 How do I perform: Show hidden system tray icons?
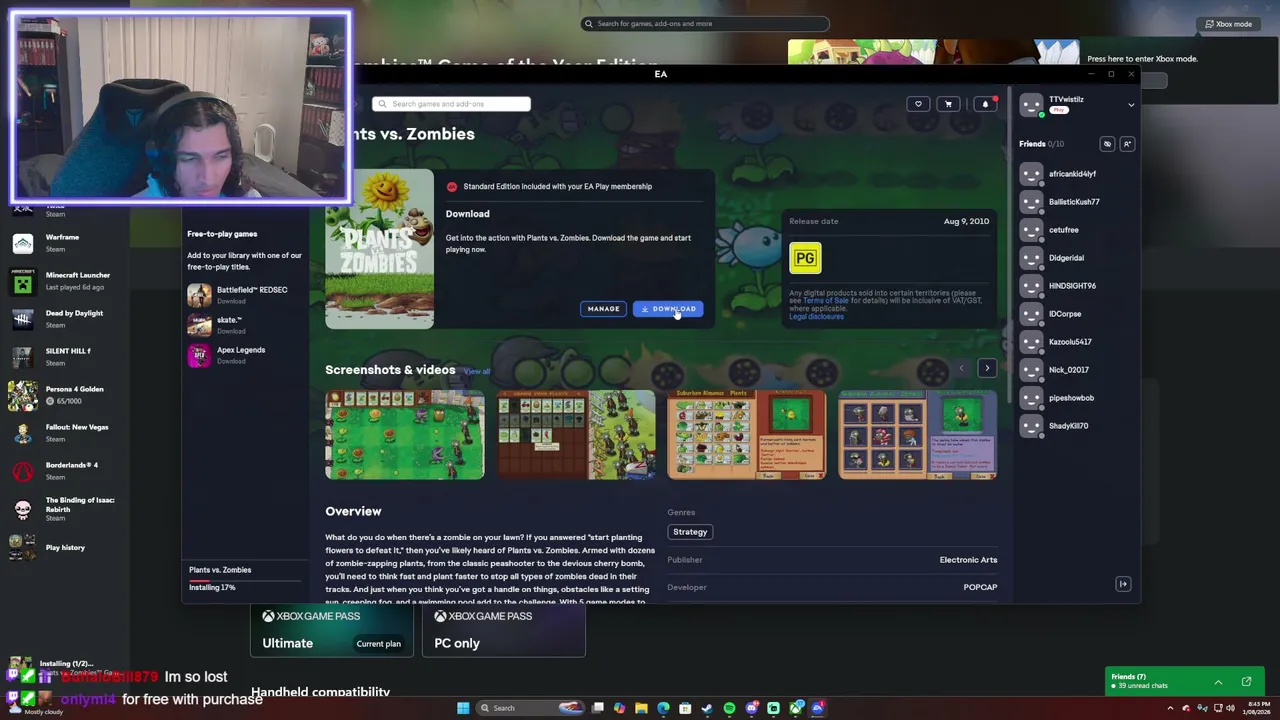pyautogui.click(x=1171, y=708)
